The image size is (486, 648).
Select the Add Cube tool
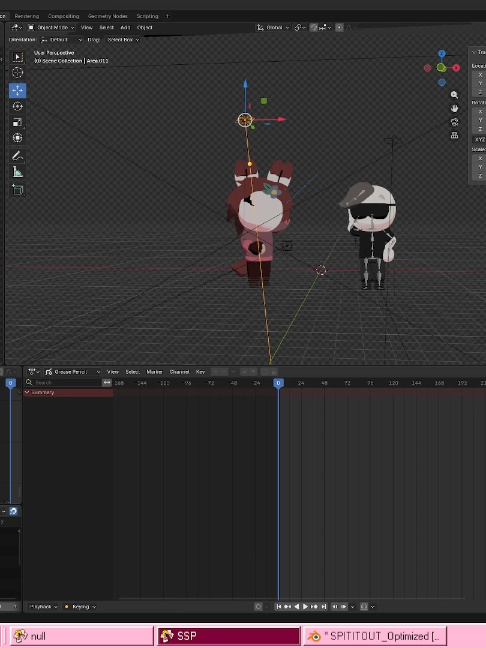tap(17, 190)
